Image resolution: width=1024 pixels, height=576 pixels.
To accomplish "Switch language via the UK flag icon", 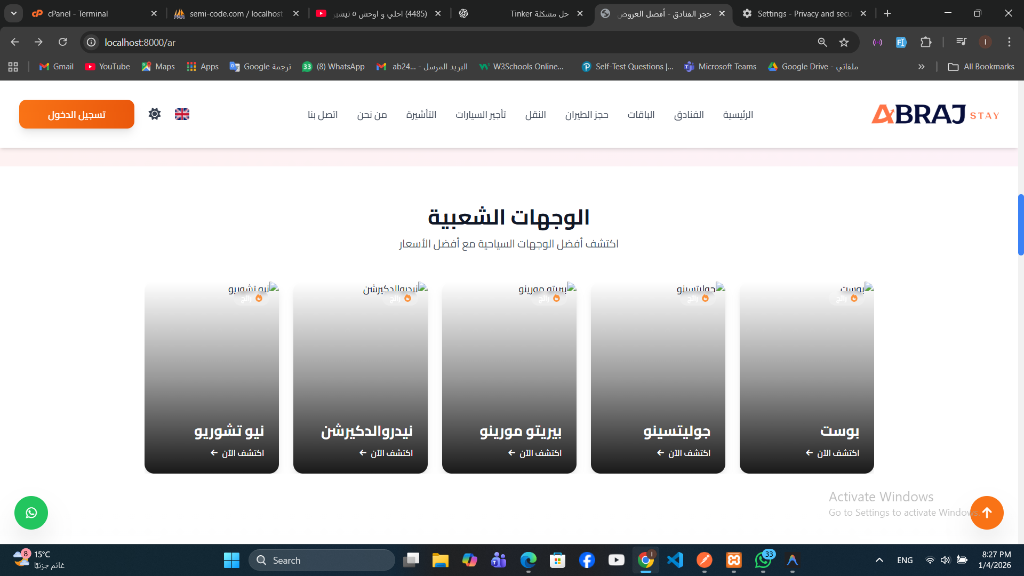I will pyautogui.click(x=182, y=114).
